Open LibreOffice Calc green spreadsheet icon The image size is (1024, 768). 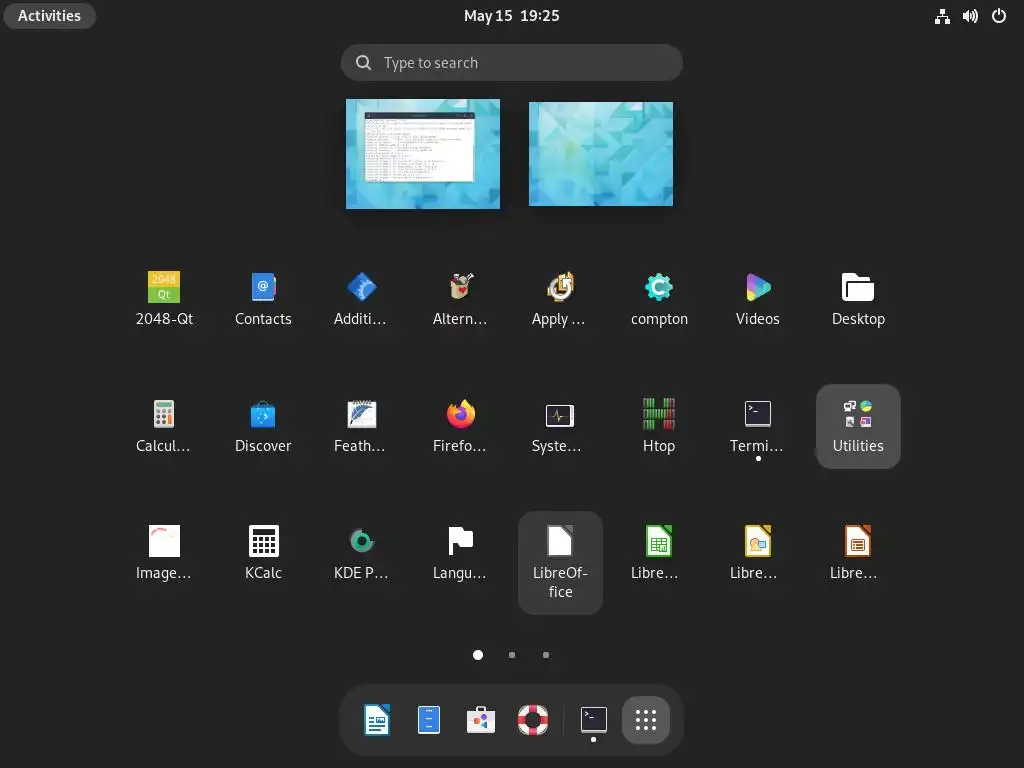pyautogui.click(x=659, y=553)
